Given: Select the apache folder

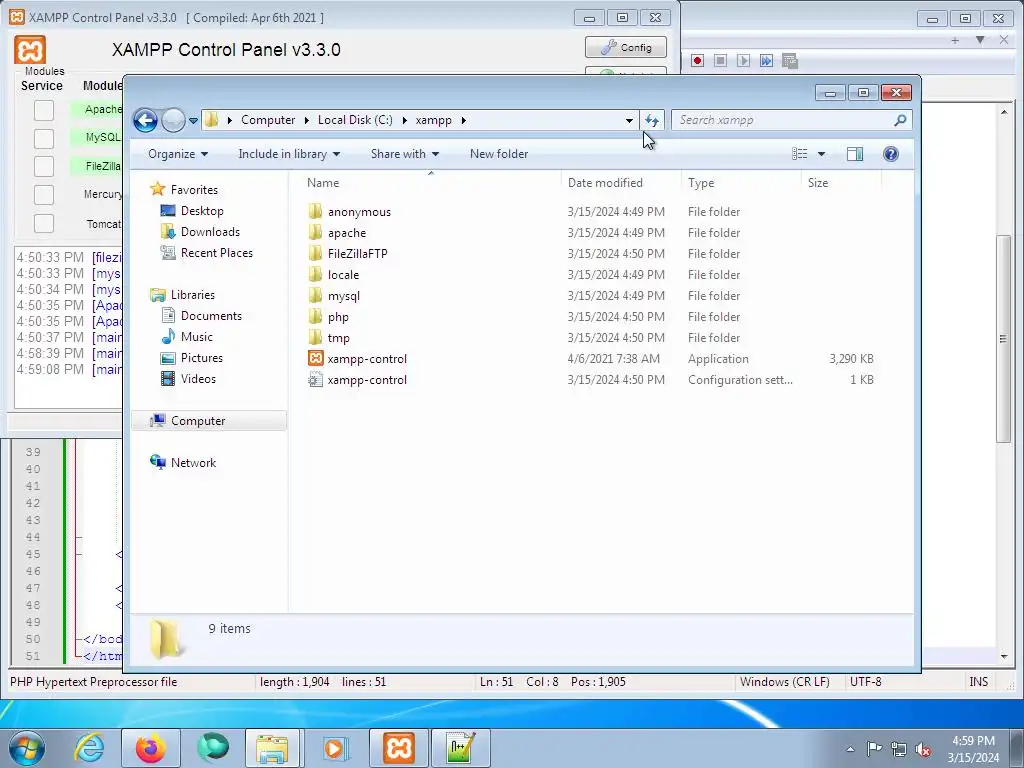Looking at the screenshot, I should pos(347,232).
